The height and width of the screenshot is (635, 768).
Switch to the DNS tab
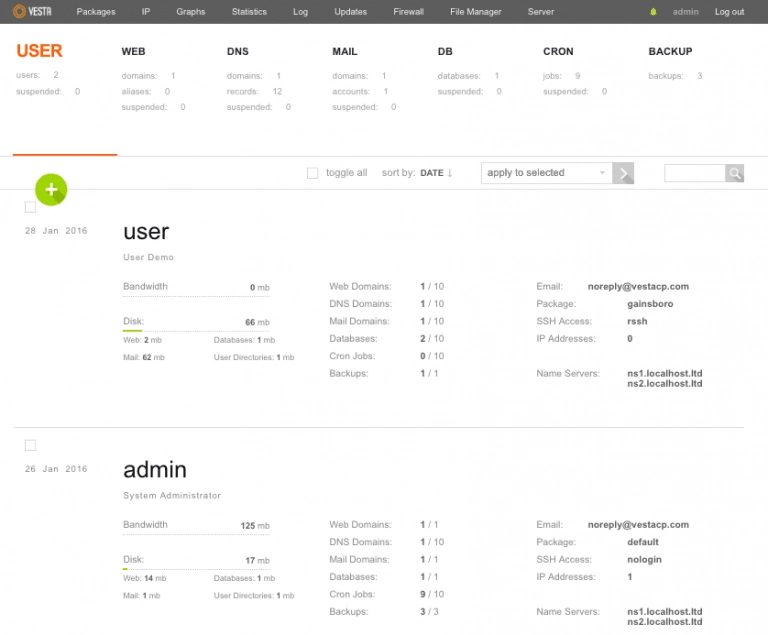238,51
